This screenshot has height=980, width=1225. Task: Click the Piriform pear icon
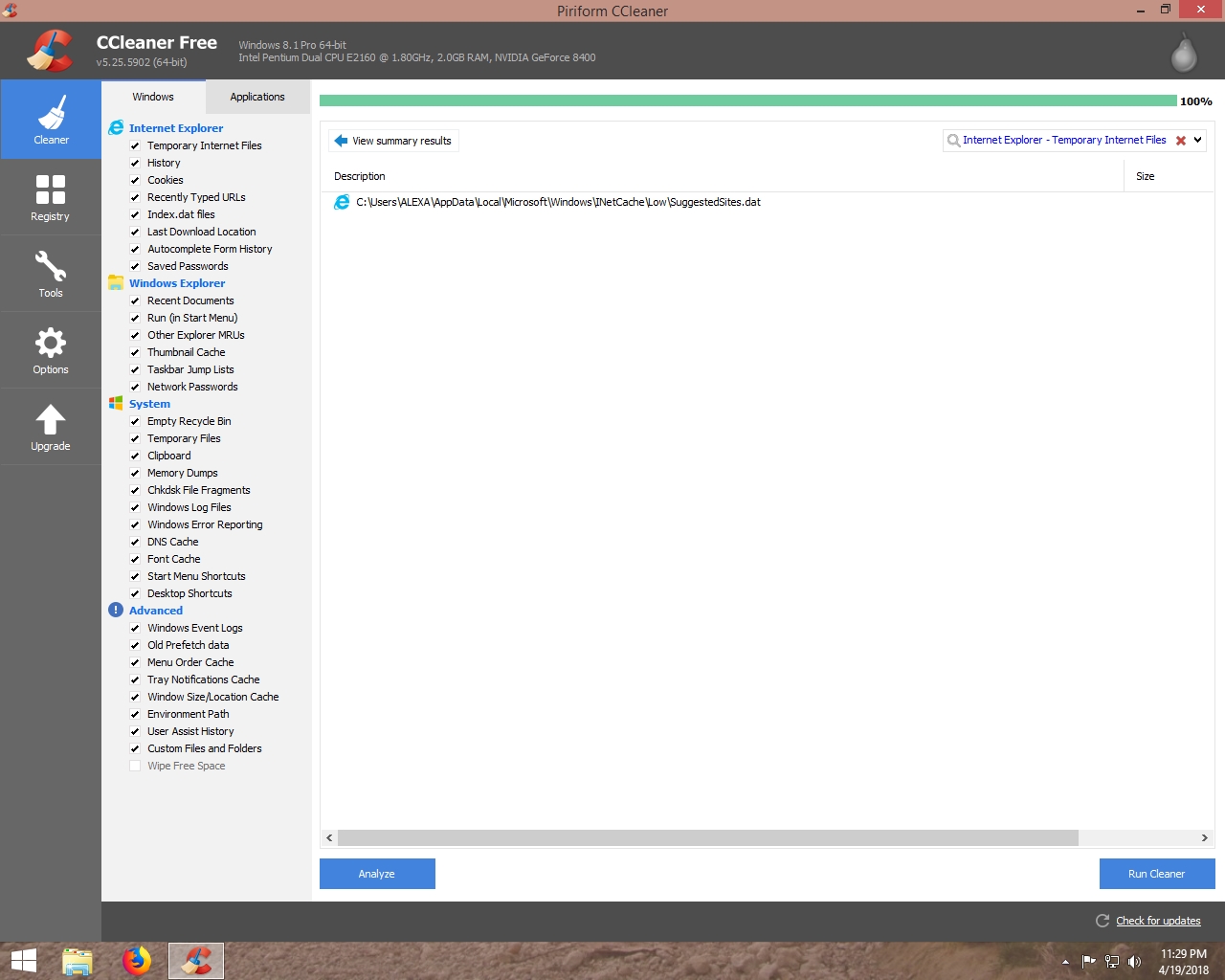point(1184,54)
